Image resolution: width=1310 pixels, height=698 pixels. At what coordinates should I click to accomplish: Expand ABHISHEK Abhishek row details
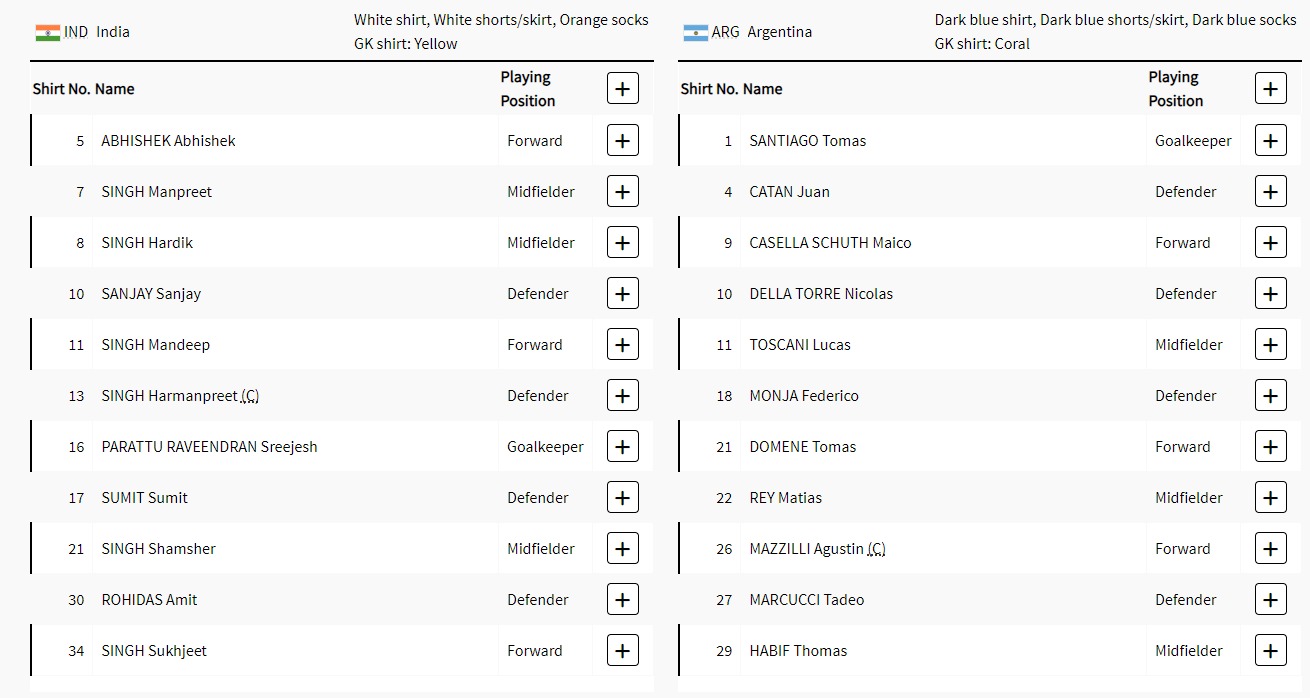(x=622, y=141)
